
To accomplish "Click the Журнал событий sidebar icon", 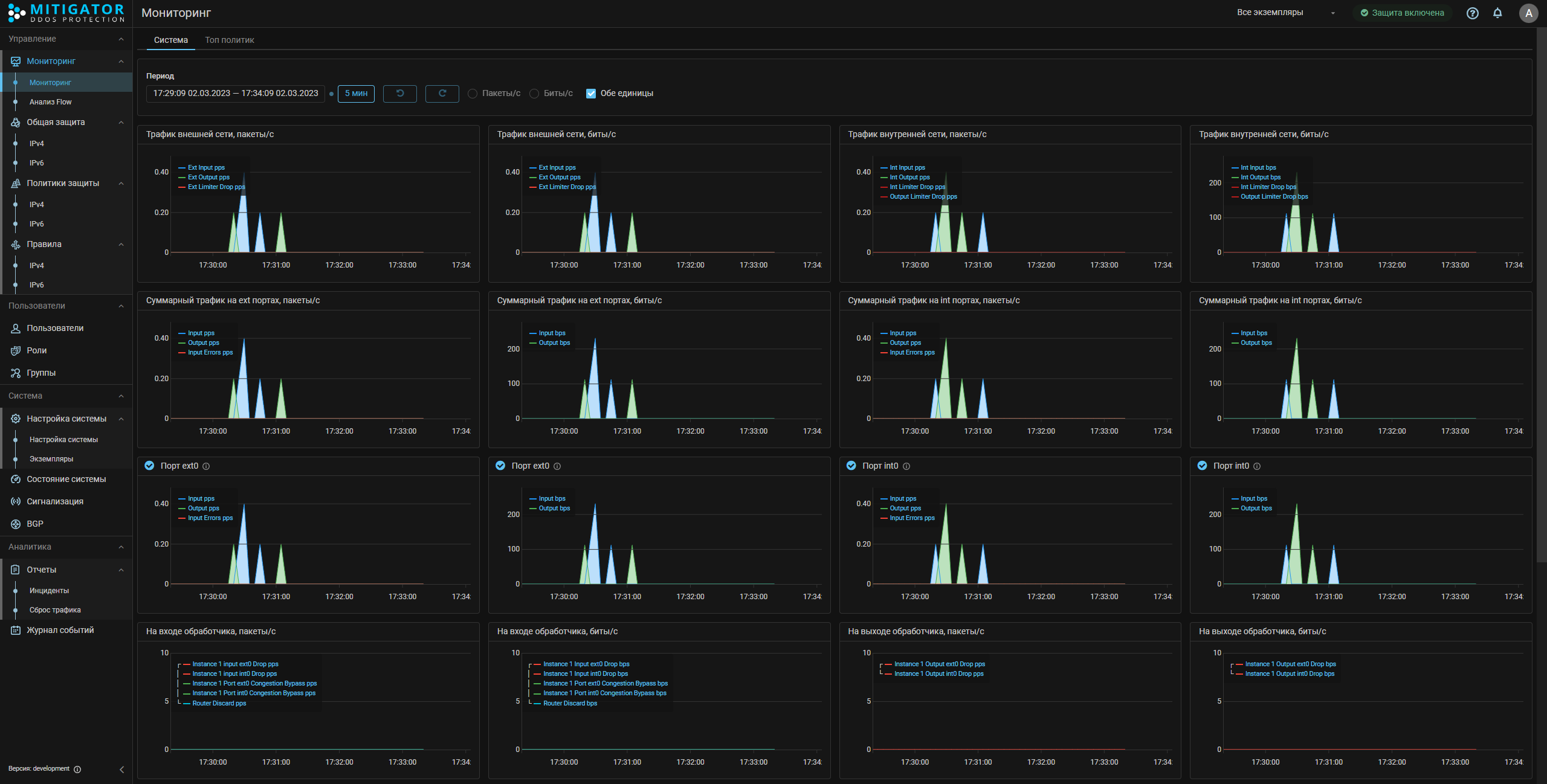I will click(16, 630).
